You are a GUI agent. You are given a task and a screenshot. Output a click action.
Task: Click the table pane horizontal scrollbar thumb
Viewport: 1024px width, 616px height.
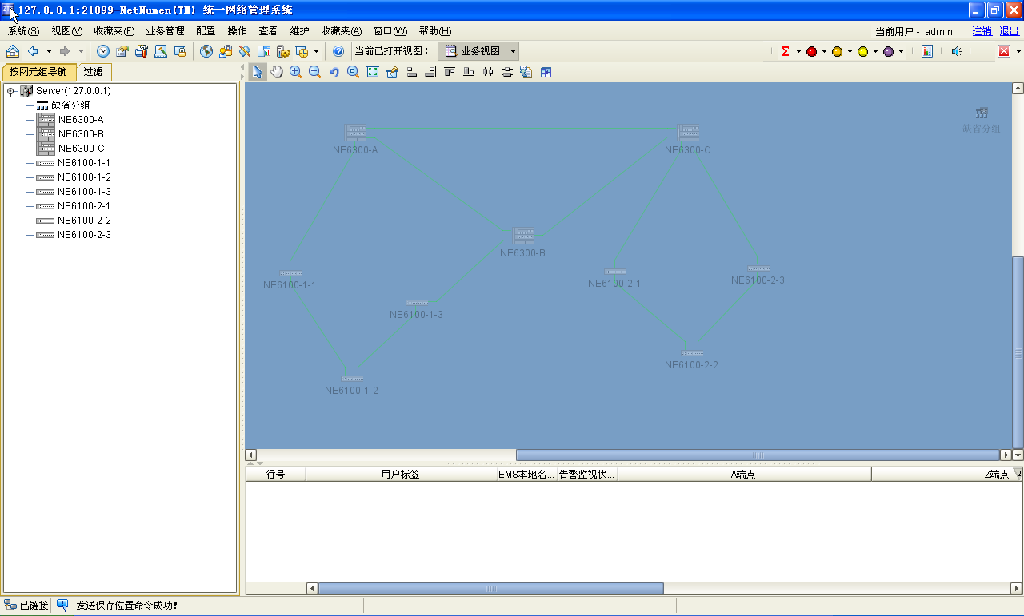click(x=490, y=589)
